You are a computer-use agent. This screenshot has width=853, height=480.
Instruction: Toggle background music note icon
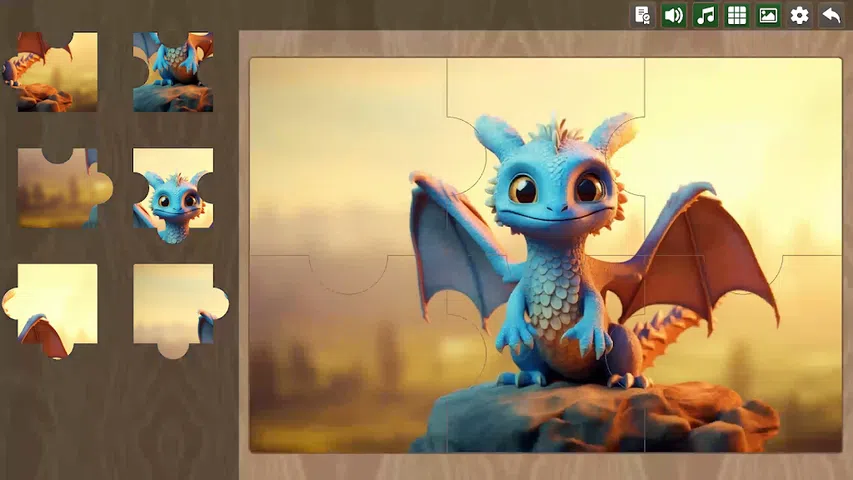pyautogui.click(x=705, y=15)
